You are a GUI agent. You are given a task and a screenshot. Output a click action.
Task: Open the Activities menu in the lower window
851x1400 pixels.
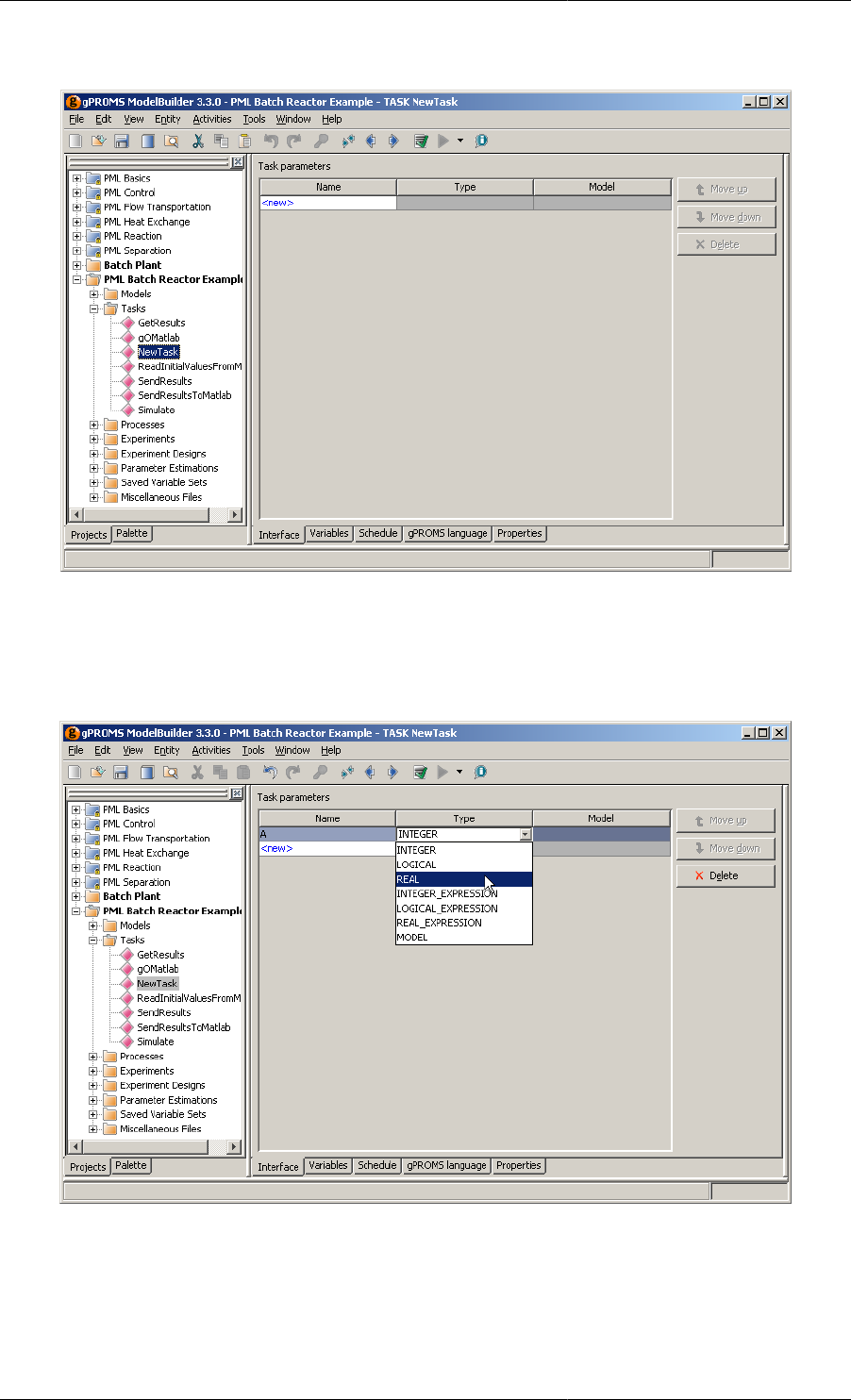(211, 750)
